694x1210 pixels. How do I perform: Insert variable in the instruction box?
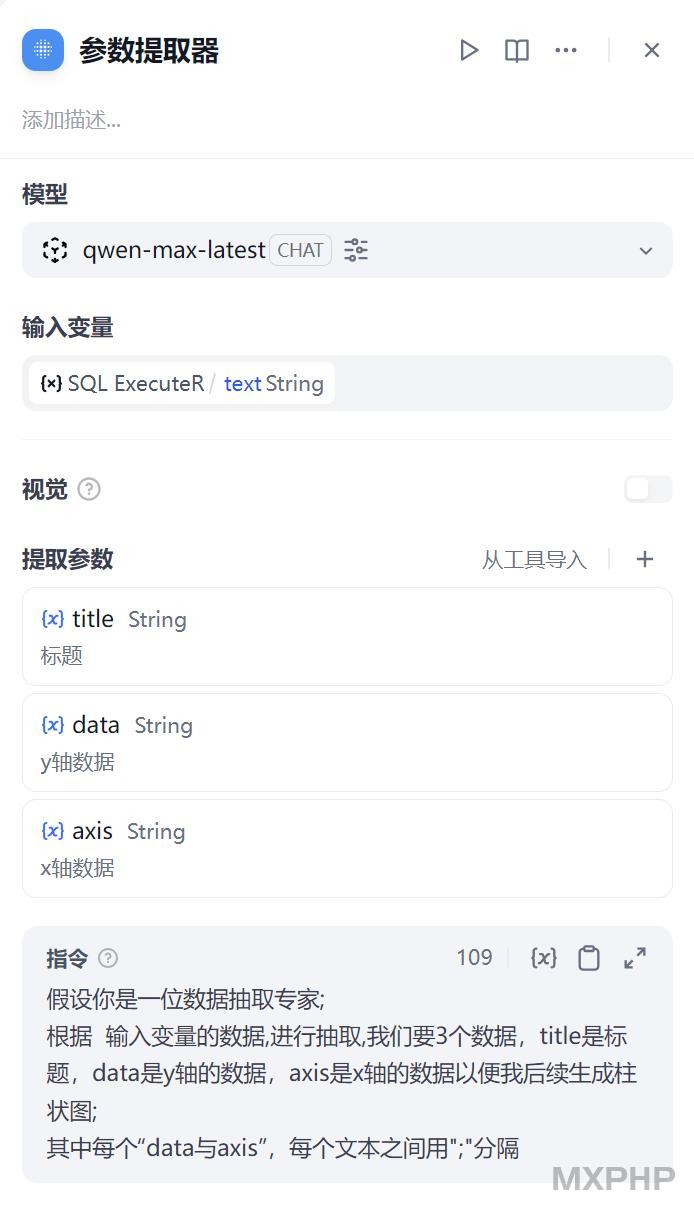click(x=544, y=958)
